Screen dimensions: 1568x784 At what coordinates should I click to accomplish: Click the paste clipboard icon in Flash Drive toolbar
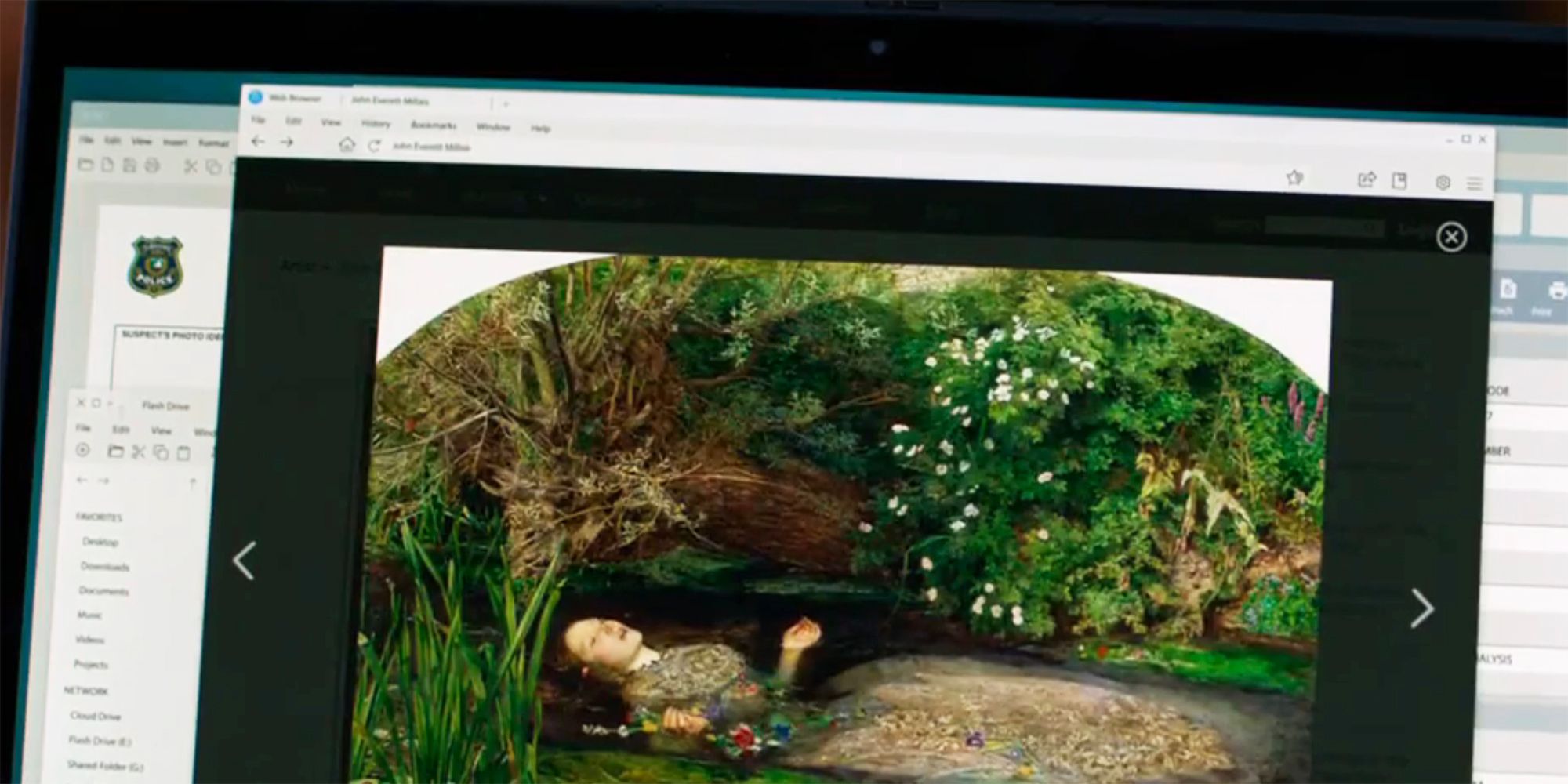click(x=183, y=453)
